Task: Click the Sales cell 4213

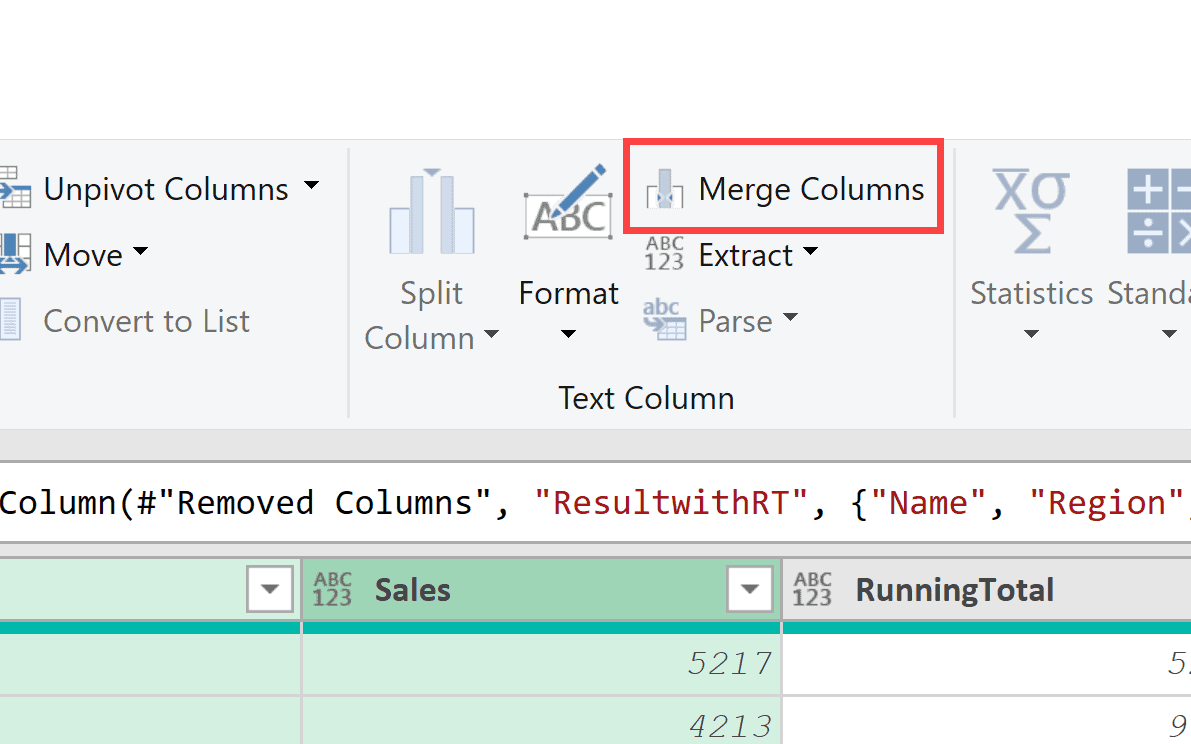Action: click(542, 721)
